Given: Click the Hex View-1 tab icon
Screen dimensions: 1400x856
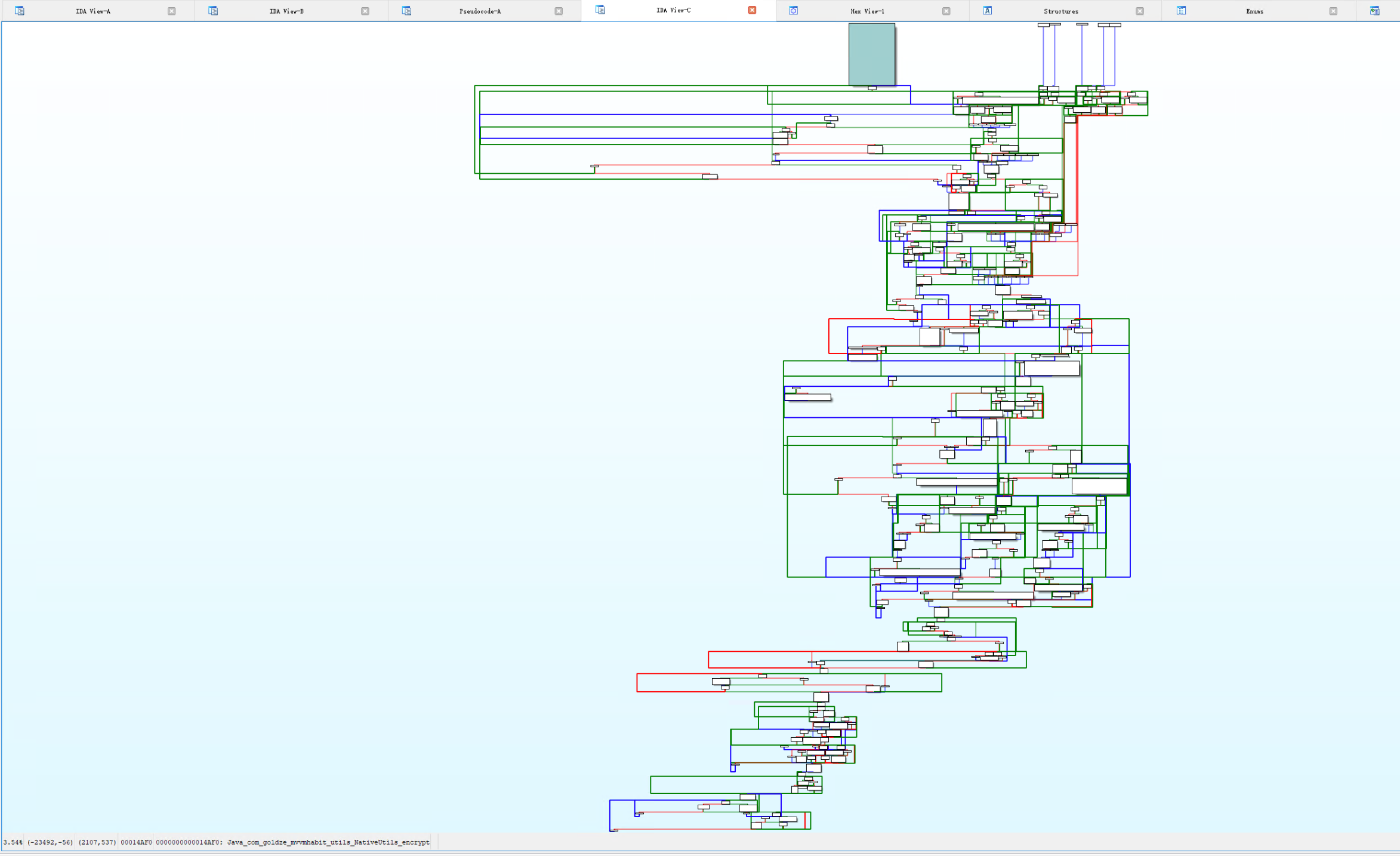Looking at the screenshot, I should (793, 11).
